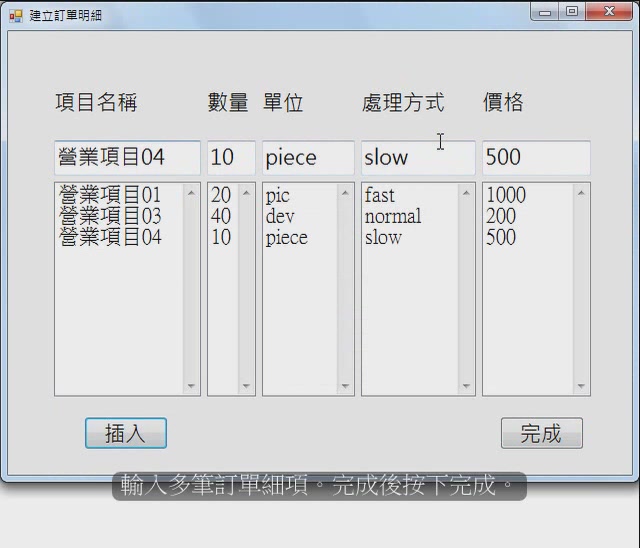Select the 價格 field with 500

[x=535, y=158]
